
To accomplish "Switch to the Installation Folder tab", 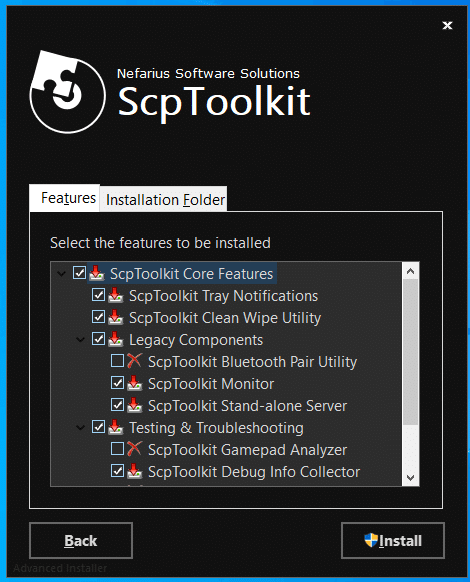I will point(164,199).
